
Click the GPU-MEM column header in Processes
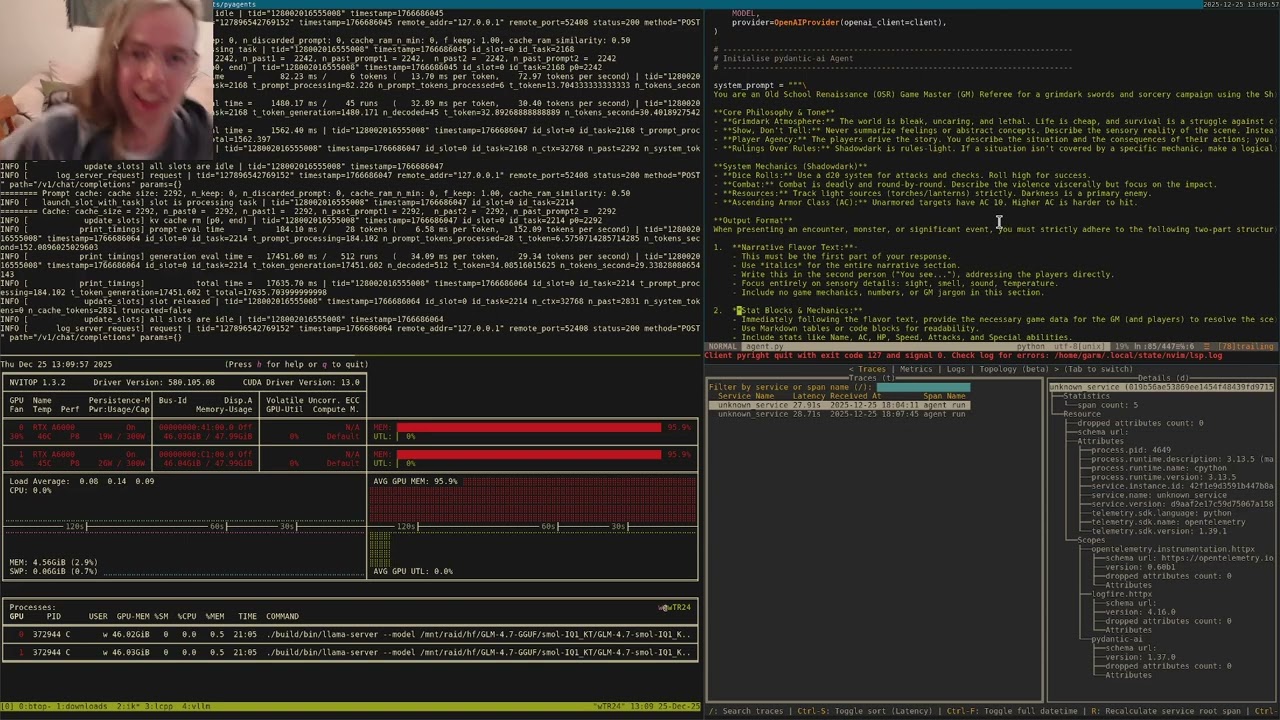133,616
